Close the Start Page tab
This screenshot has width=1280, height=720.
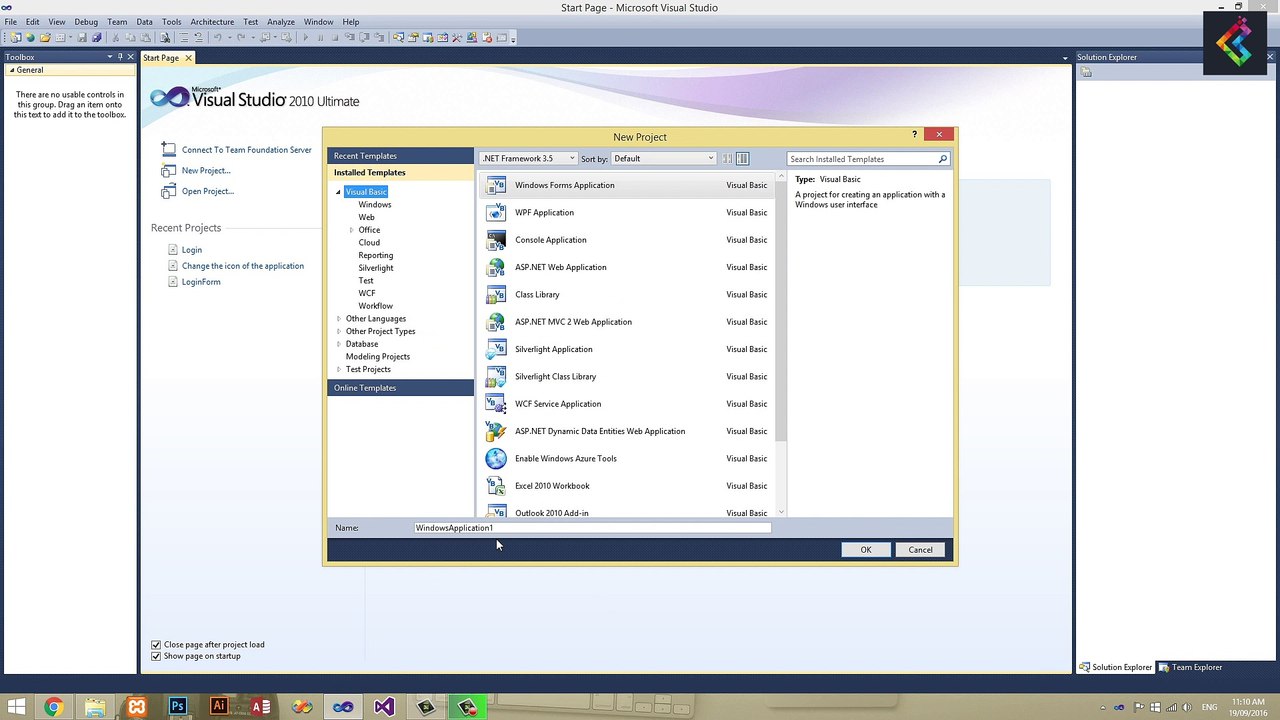pyautogui.click(x=188, y=58)
